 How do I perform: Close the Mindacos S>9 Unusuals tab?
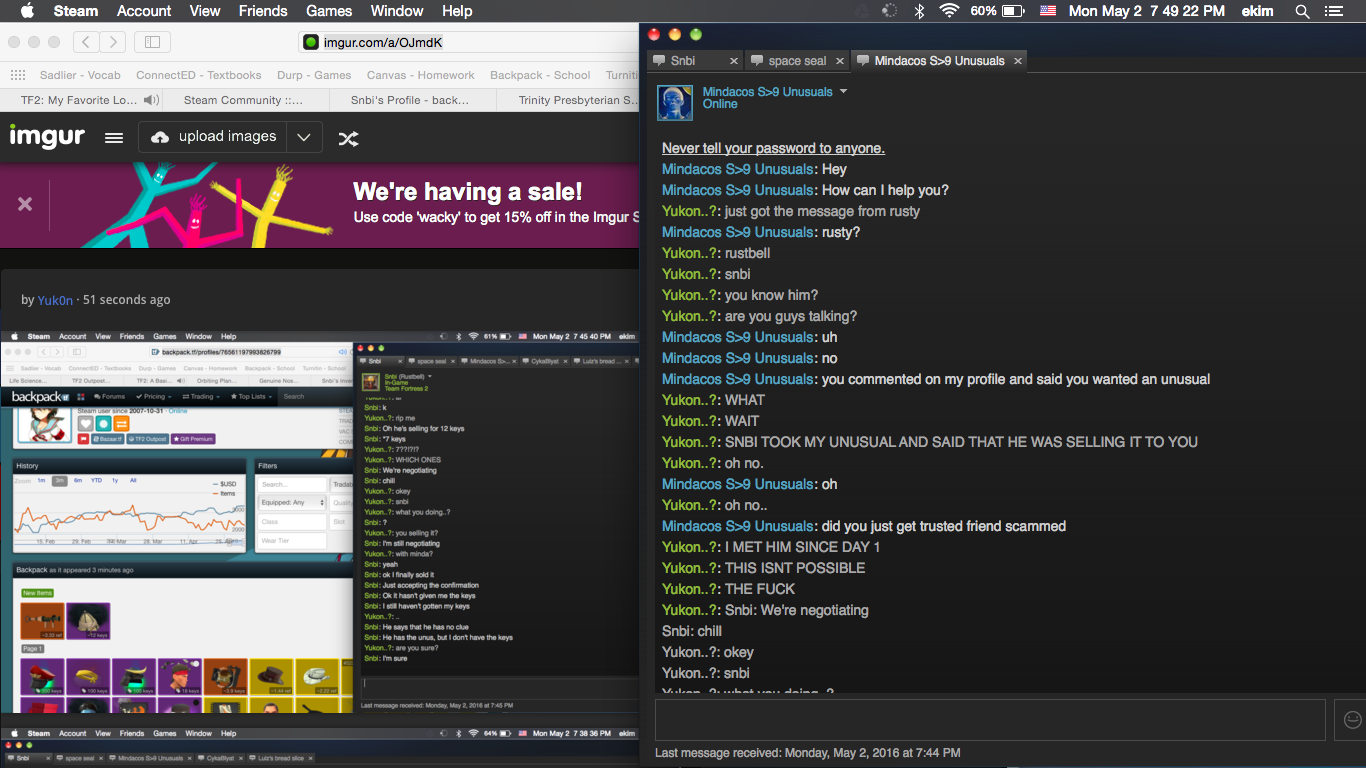coord(1018,61)
